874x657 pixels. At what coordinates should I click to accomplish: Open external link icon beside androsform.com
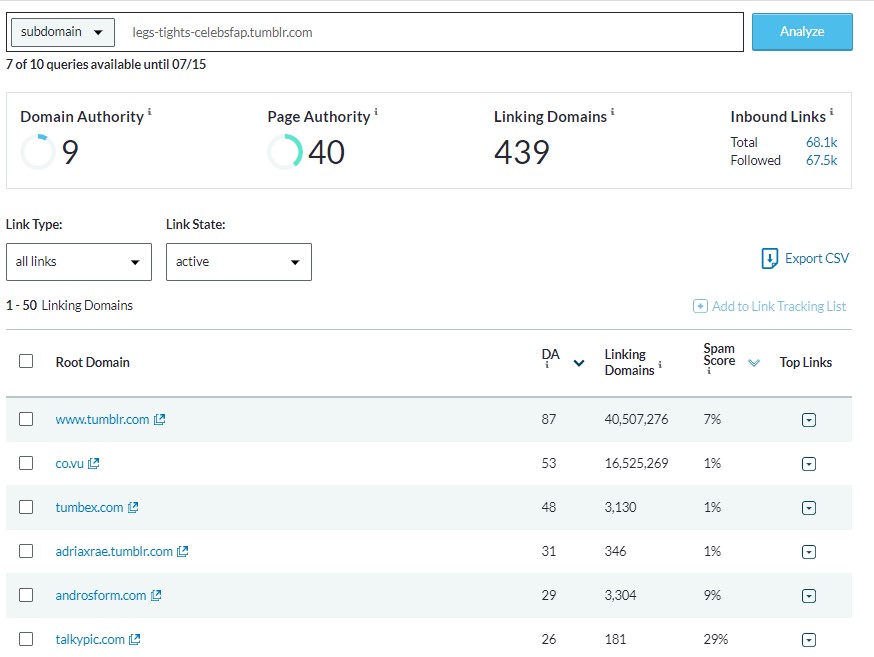(x=156, y=595)
